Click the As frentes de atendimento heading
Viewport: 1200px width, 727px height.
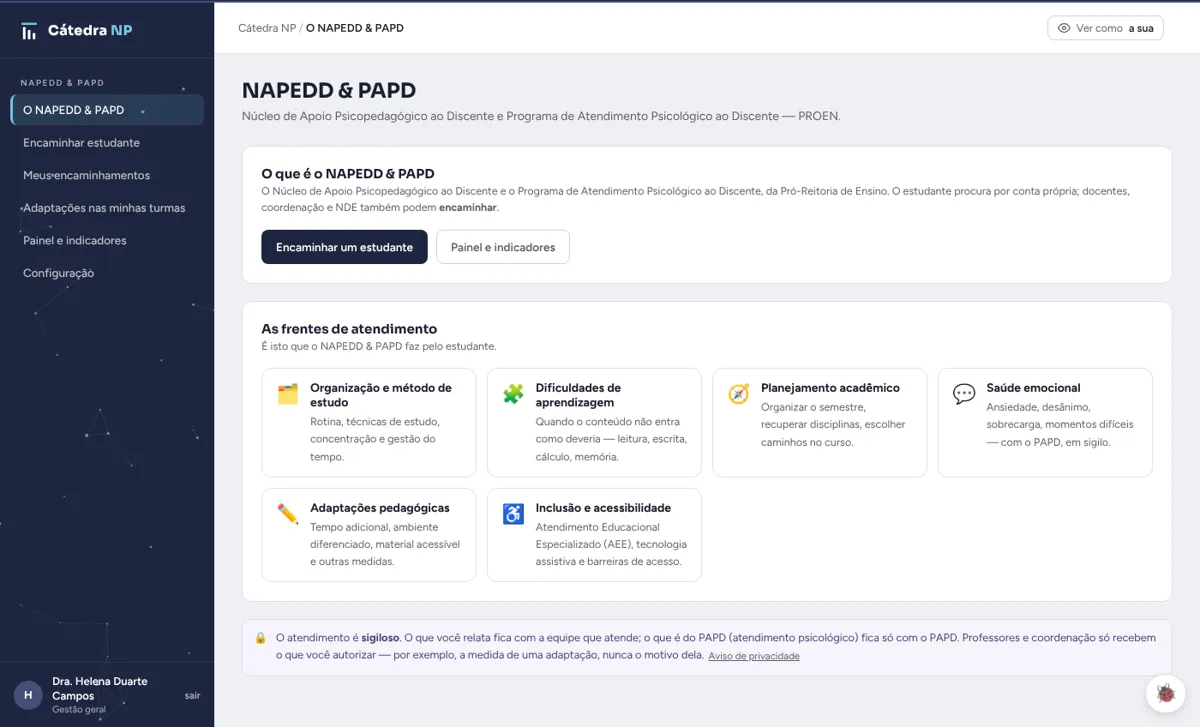tap(349, 329)
